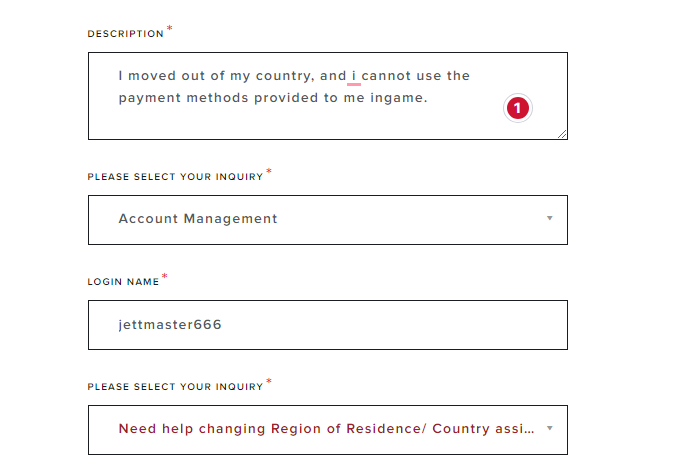The width and height of the screenshot is (681, 468).
Task: Open the Need help changing Region selector
Action: [328, 430]
